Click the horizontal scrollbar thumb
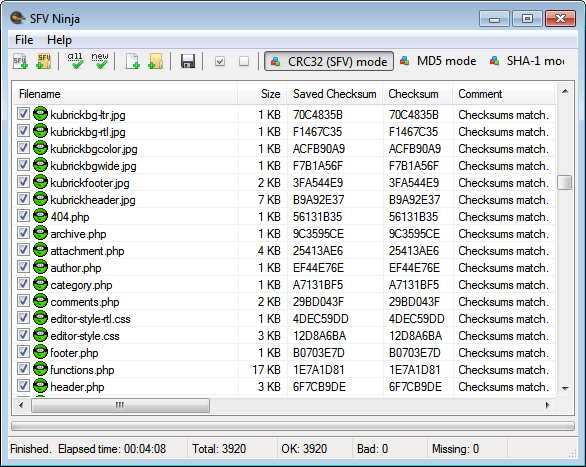The height and width of the screenshot is (467, 586). (x=120, y=405)
